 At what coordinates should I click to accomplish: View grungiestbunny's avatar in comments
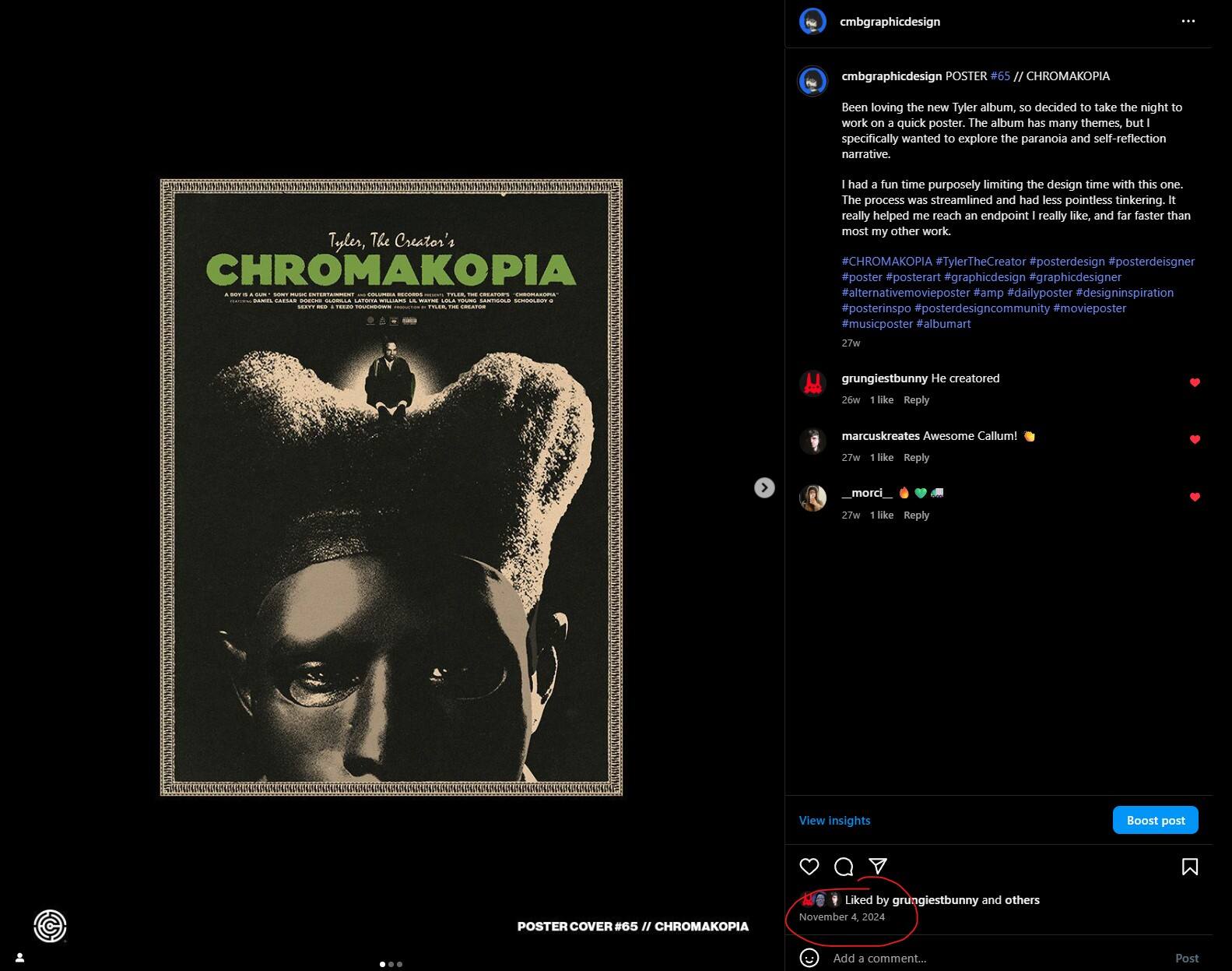click(813, 384)
